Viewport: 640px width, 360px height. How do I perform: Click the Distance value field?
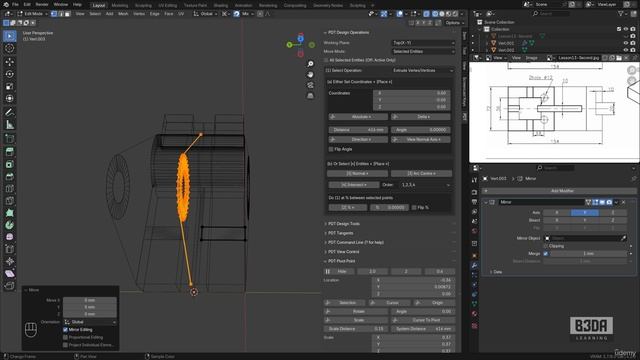pyautogui.click(x=358, y=130)
